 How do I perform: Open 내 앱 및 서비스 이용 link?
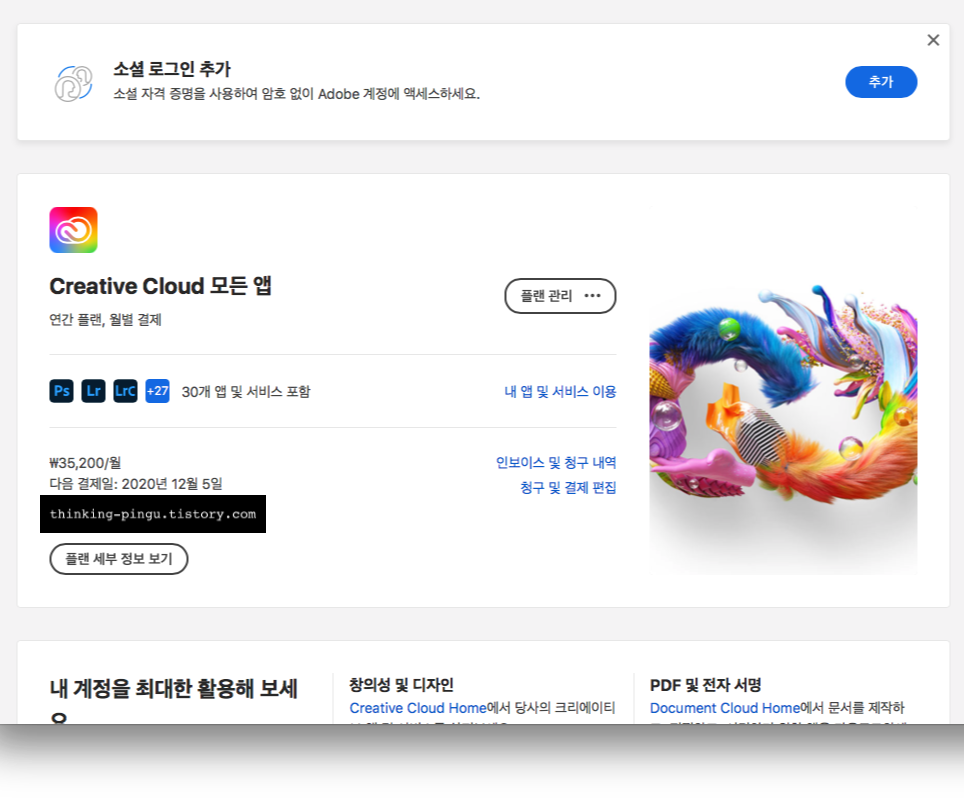pos(560,392)
